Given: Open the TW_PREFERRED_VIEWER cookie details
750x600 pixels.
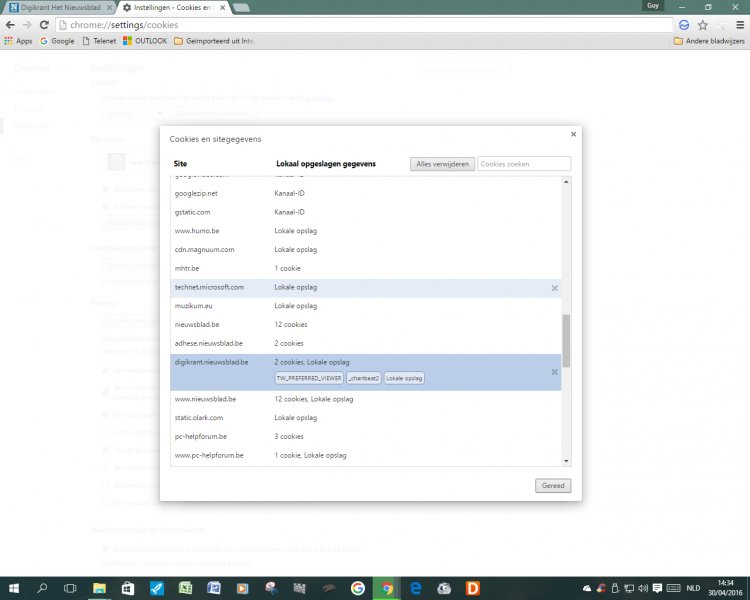Looking at the screenshot, I should pos(309,378).
